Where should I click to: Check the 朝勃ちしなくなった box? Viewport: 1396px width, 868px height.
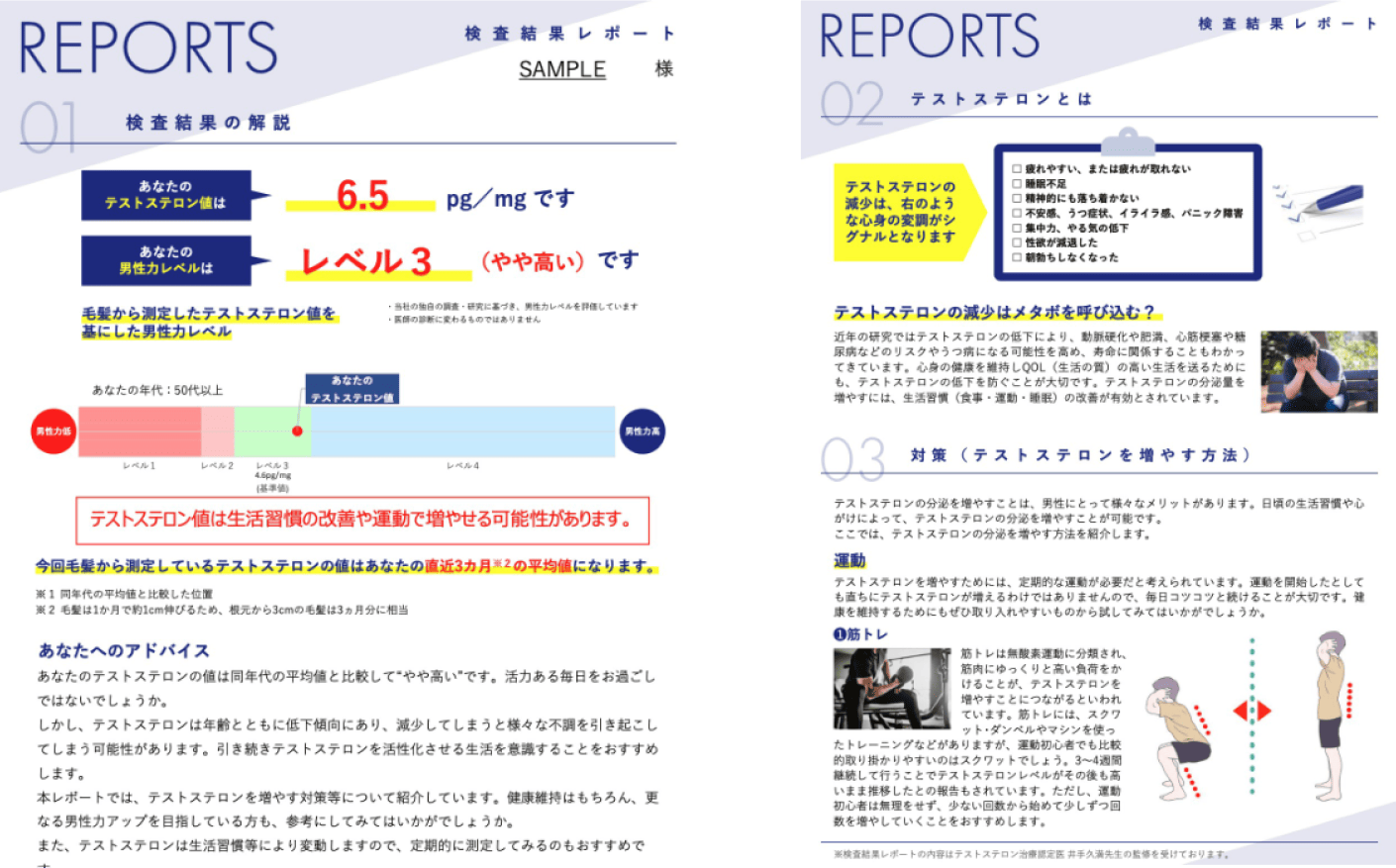coord(1017,257)
